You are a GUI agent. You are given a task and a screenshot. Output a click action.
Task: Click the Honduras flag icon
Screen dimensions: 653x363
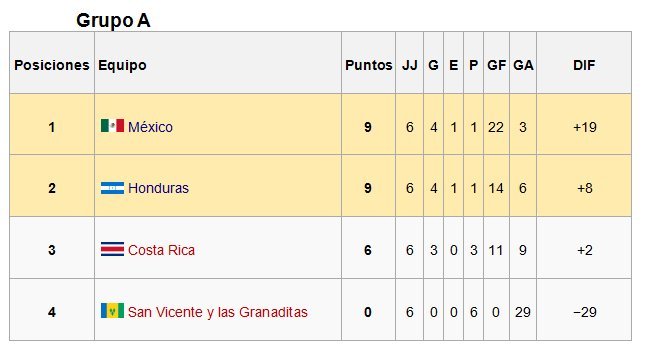[112, 188]
